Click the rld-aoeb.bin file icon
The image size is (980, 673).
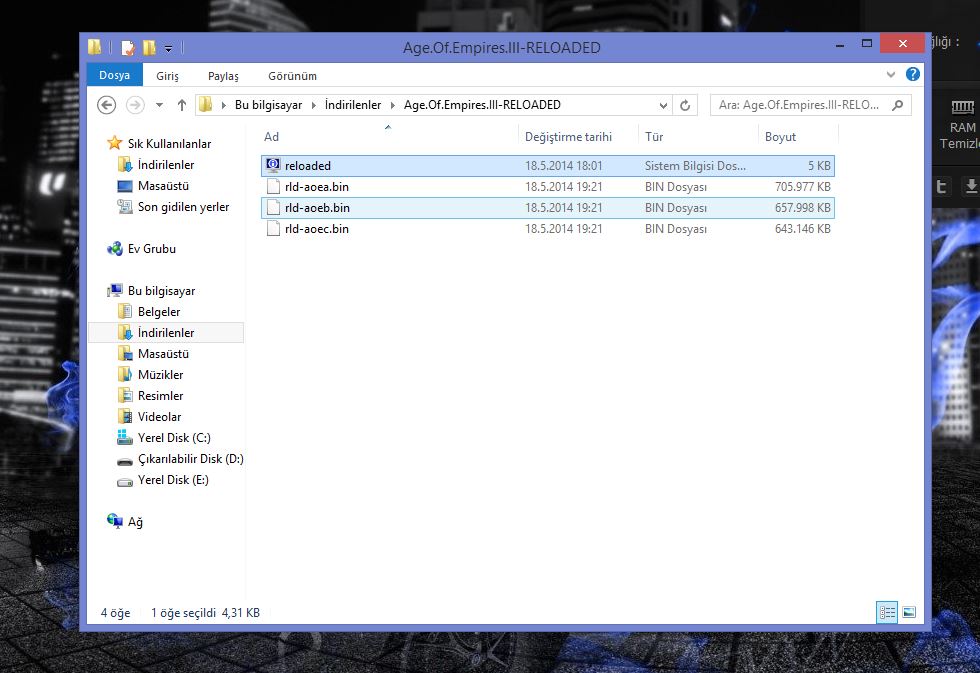coord(273,207)
